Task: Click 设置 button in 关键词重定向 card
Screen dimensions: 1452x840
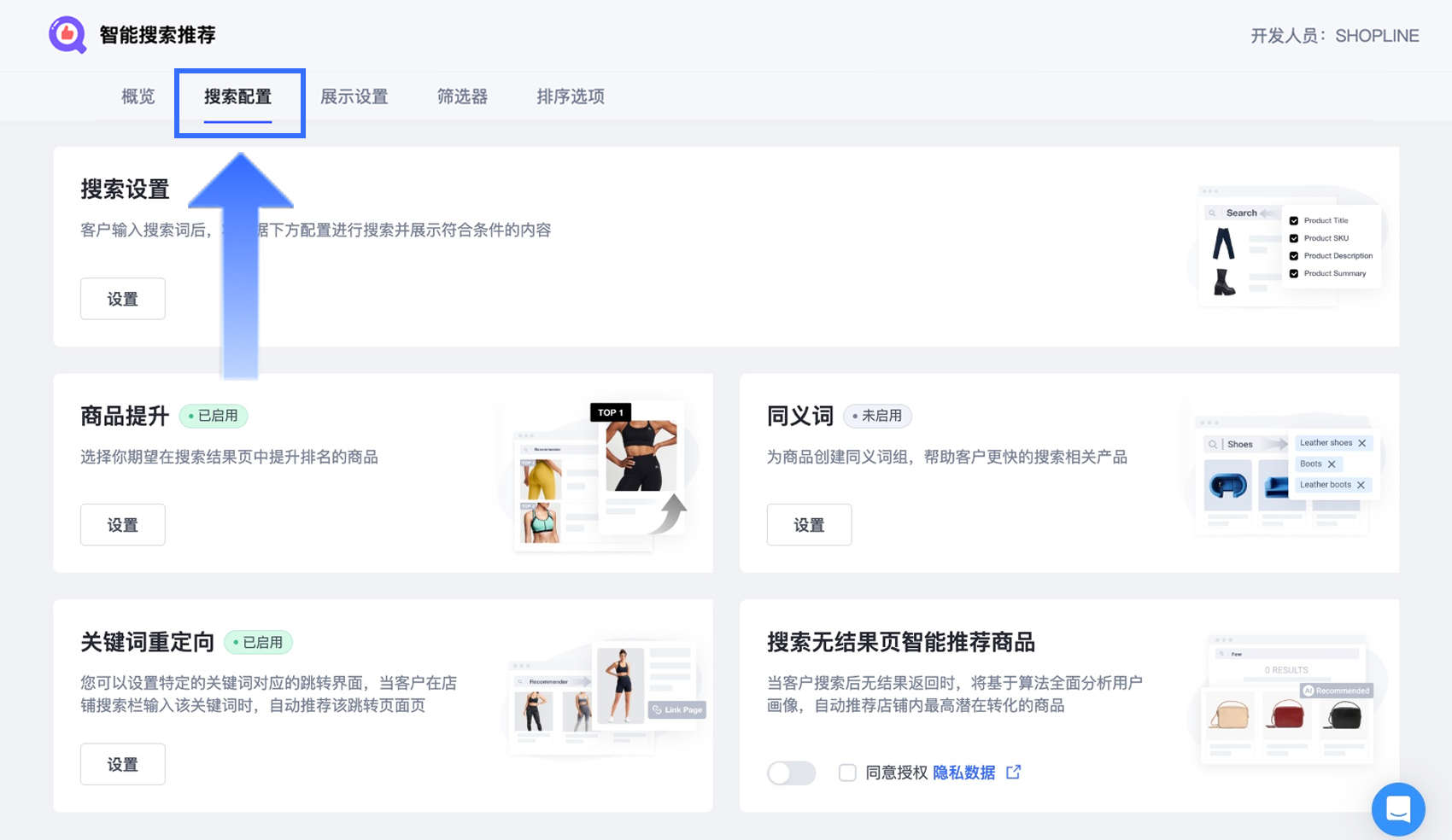Action: pyautogui.click(x=123, y=764)
